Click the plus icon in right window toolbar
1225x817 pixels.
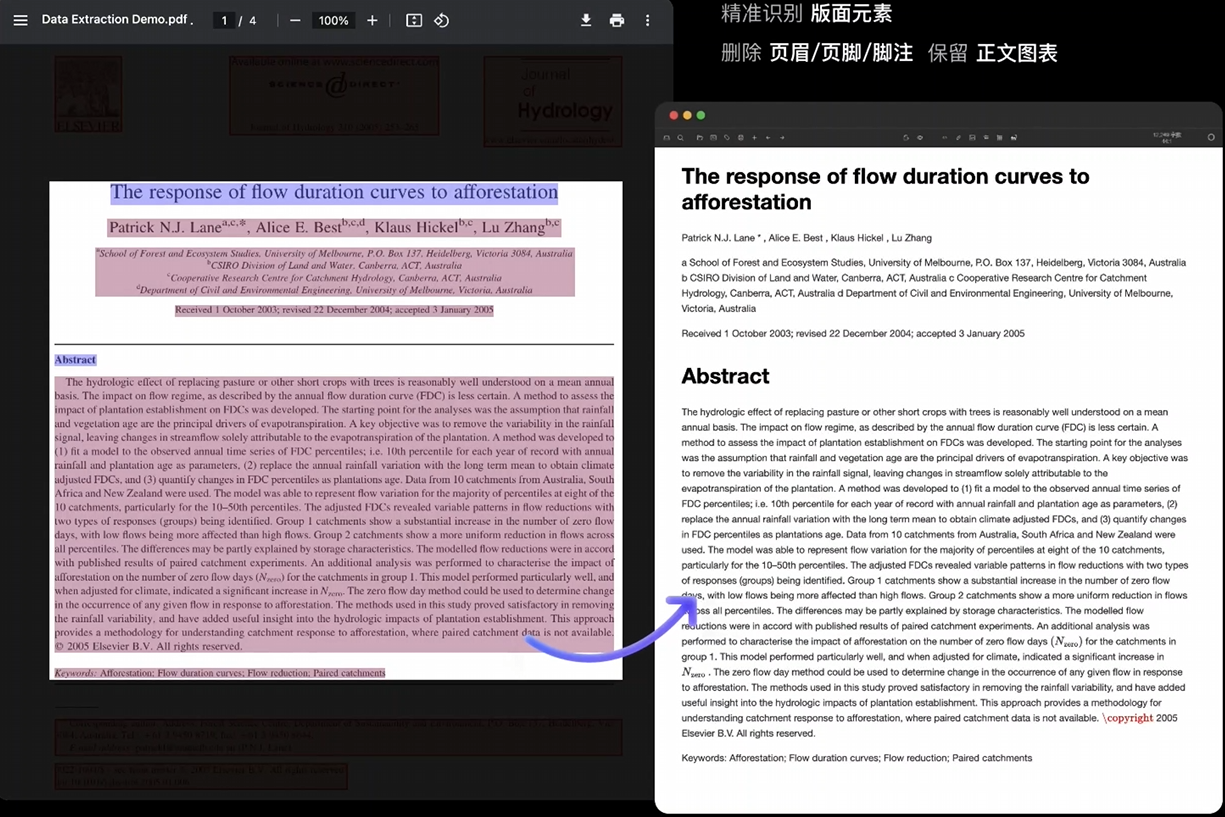click(x=754, y=137)
